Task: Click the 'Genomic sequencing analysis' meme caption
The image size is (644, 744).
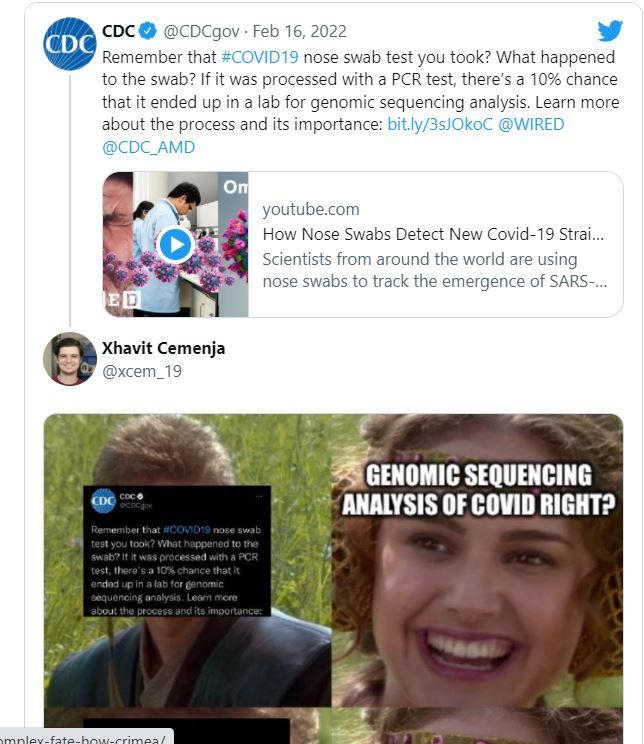Action: (478, 489)
